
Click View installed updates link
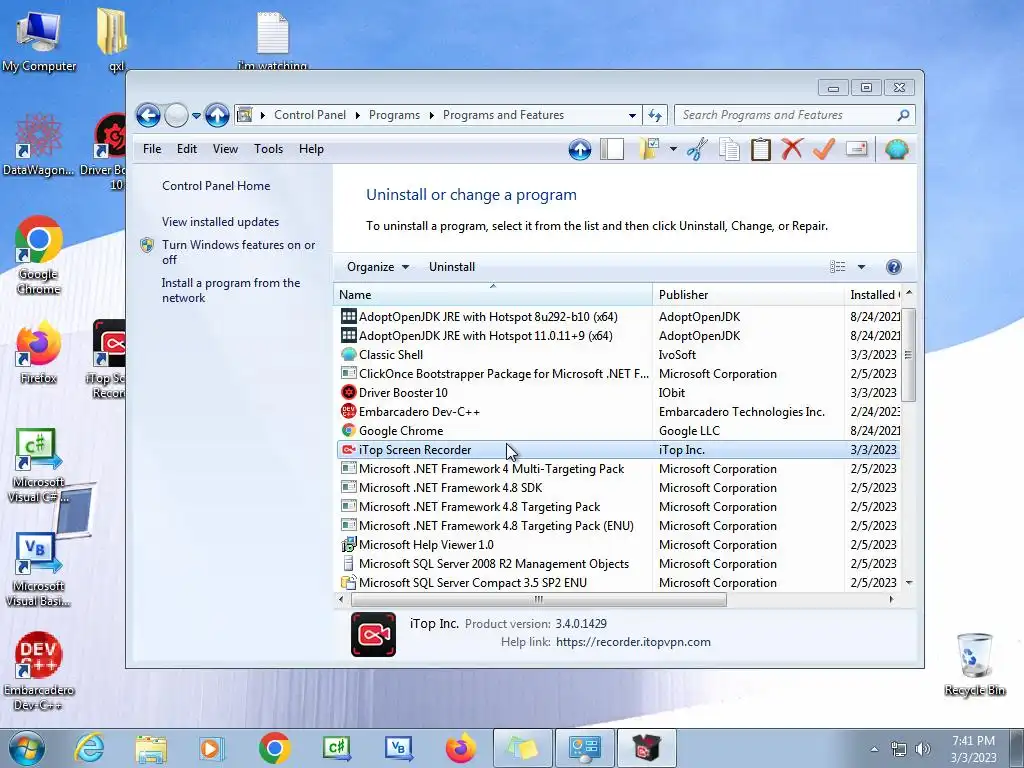click(x=220, y=221)
